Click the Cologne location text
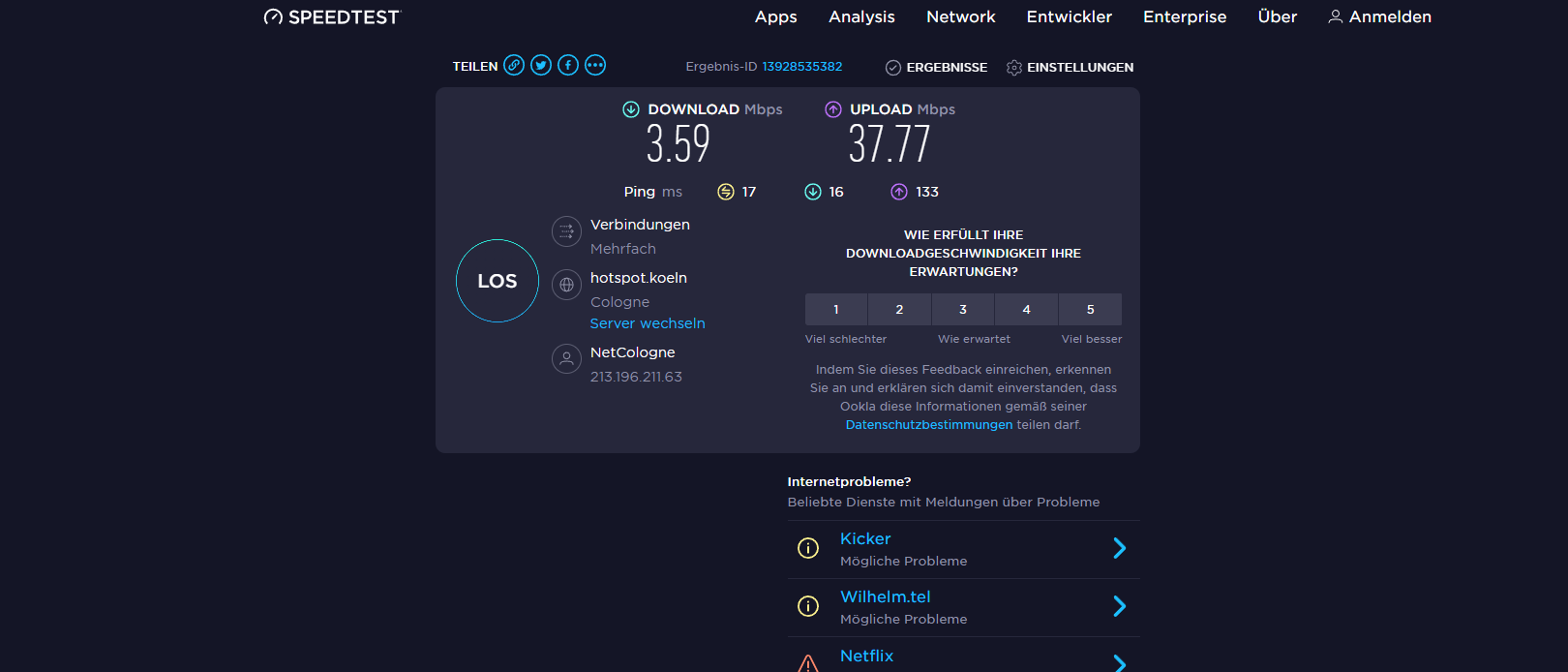This screenshot has width=1568, height=672. (x=620, y=302)
